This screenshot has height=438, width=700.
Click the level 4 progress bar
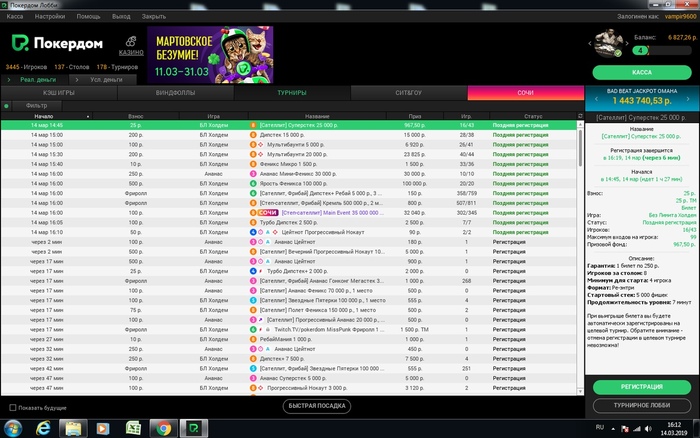click(x=662, y=50)
